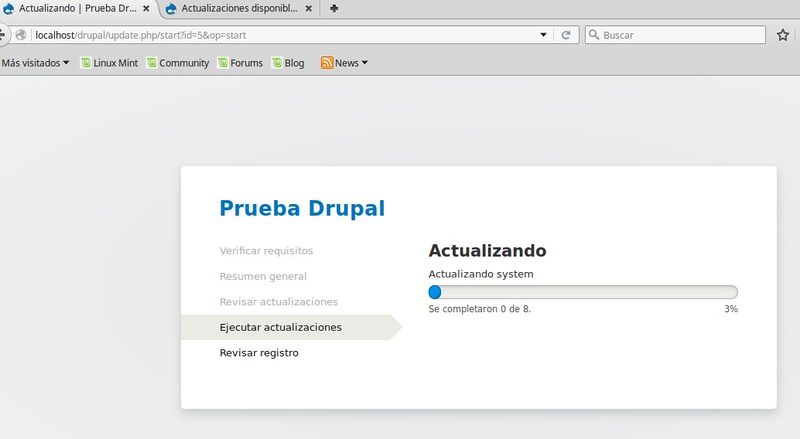Click the 'Se completaron 0 de 8.' message

tap(480, 309)
